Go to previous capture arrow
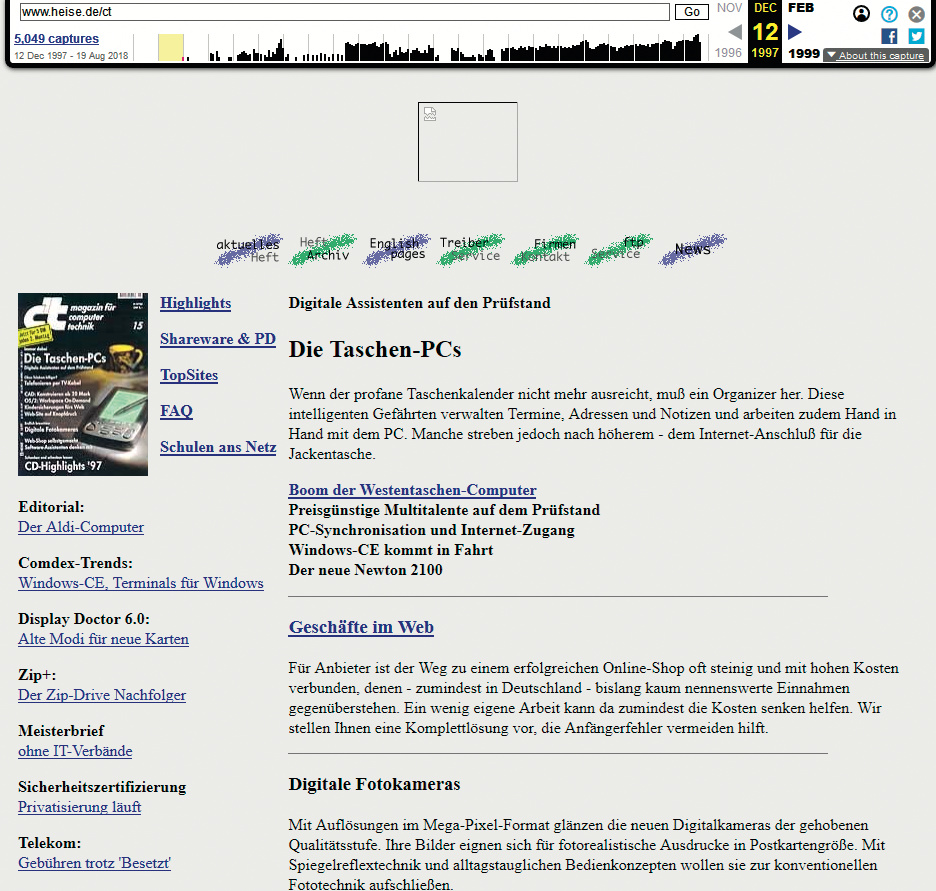This screenshot has height=891, width=936. [x=735, y=32]
